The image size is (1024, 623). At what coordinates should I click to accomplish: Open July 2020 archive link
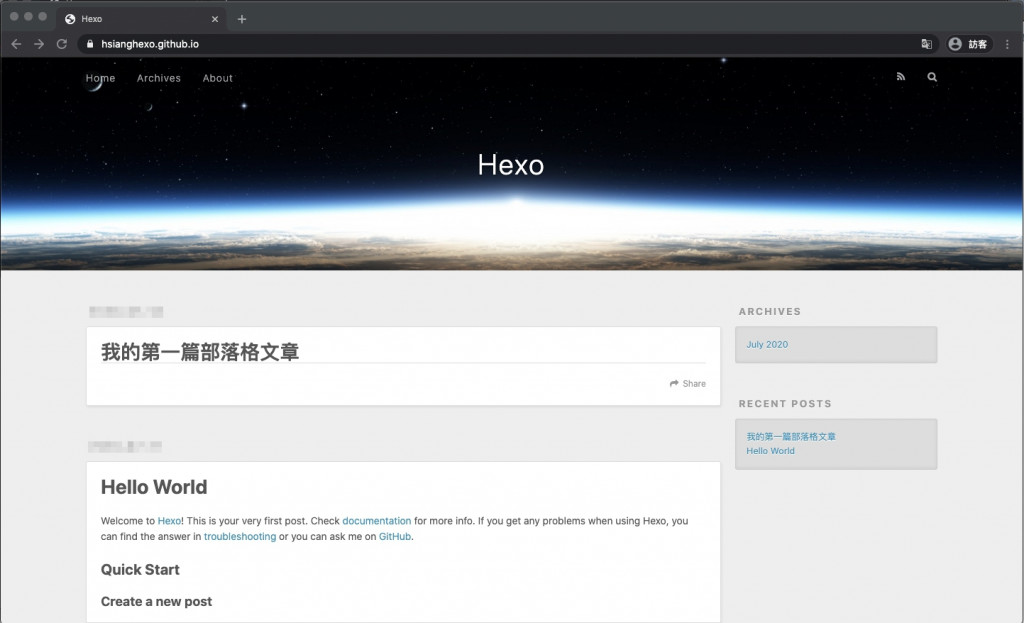tap(767, 344)
